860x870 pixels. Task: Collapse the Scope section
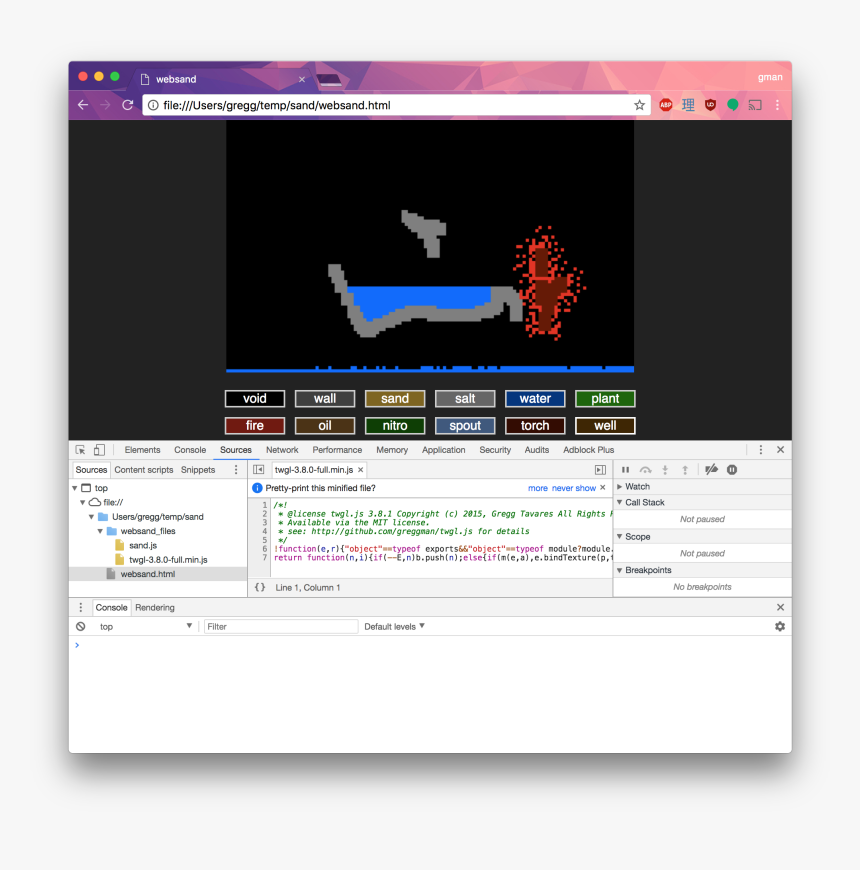(x=620, y=537)
